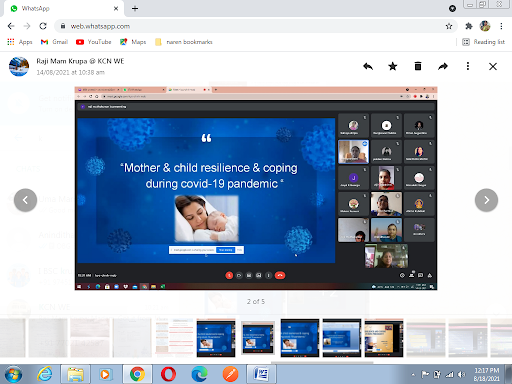512x384 pixels.
Task: Open Chrome extensions puzzle icon
Action: tap(469, 26)
